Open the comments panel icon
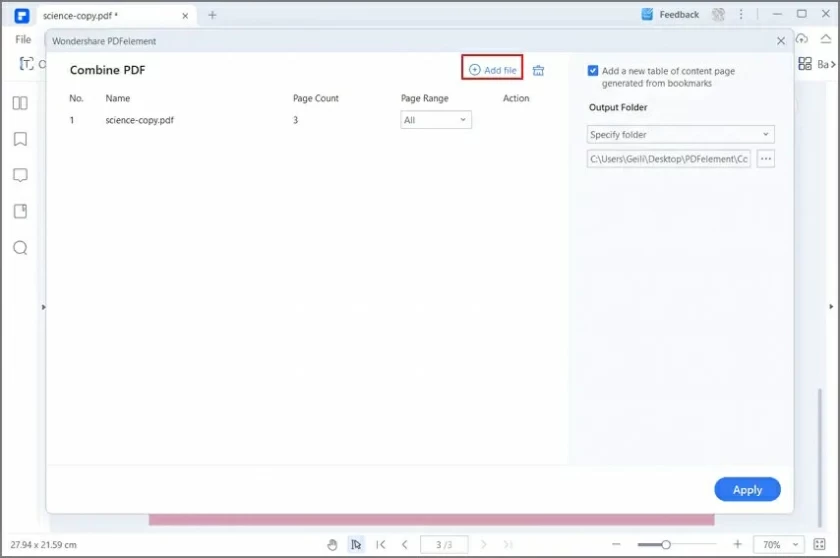 coord(20,175)
